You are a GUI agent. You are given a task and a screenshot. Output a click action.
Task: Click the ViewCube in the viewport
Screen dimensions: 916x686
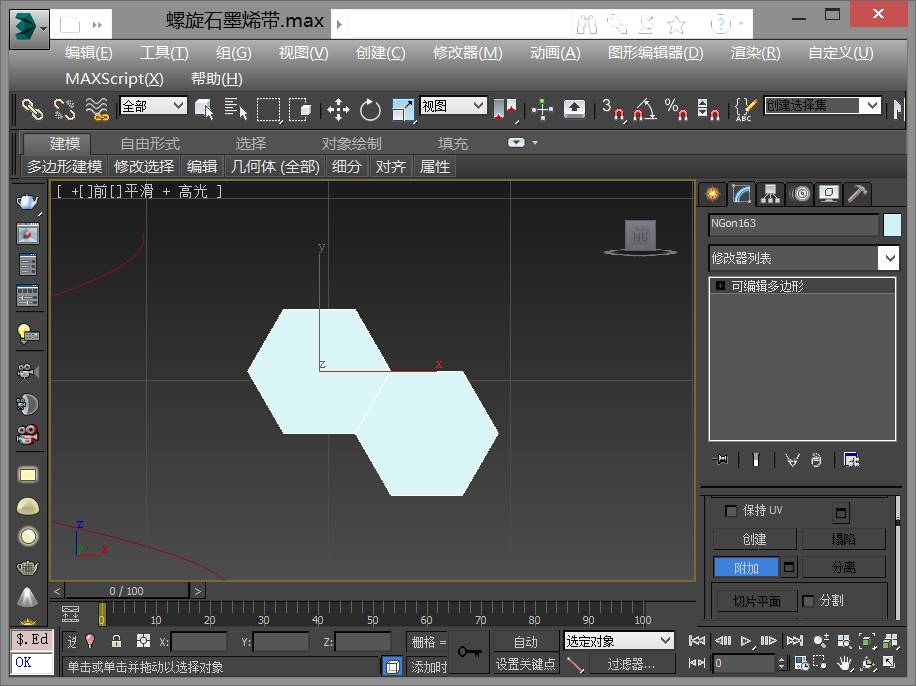639,237
